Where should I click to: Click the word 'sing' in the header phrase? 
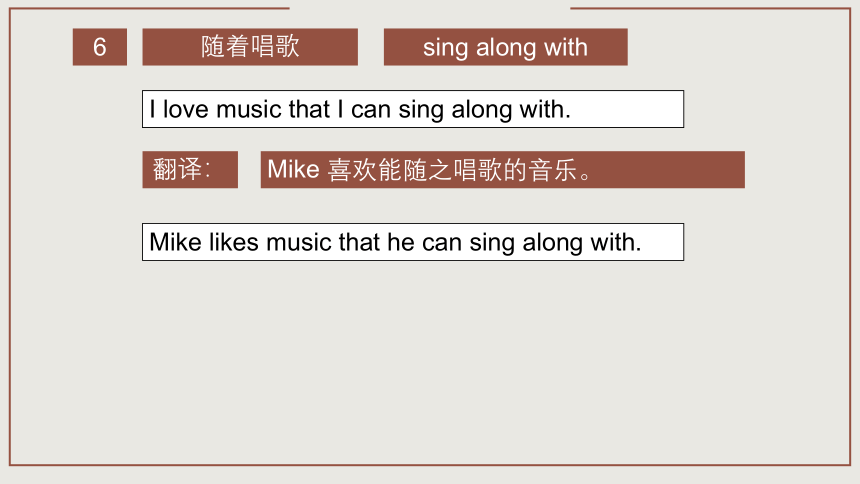[446, 48]
